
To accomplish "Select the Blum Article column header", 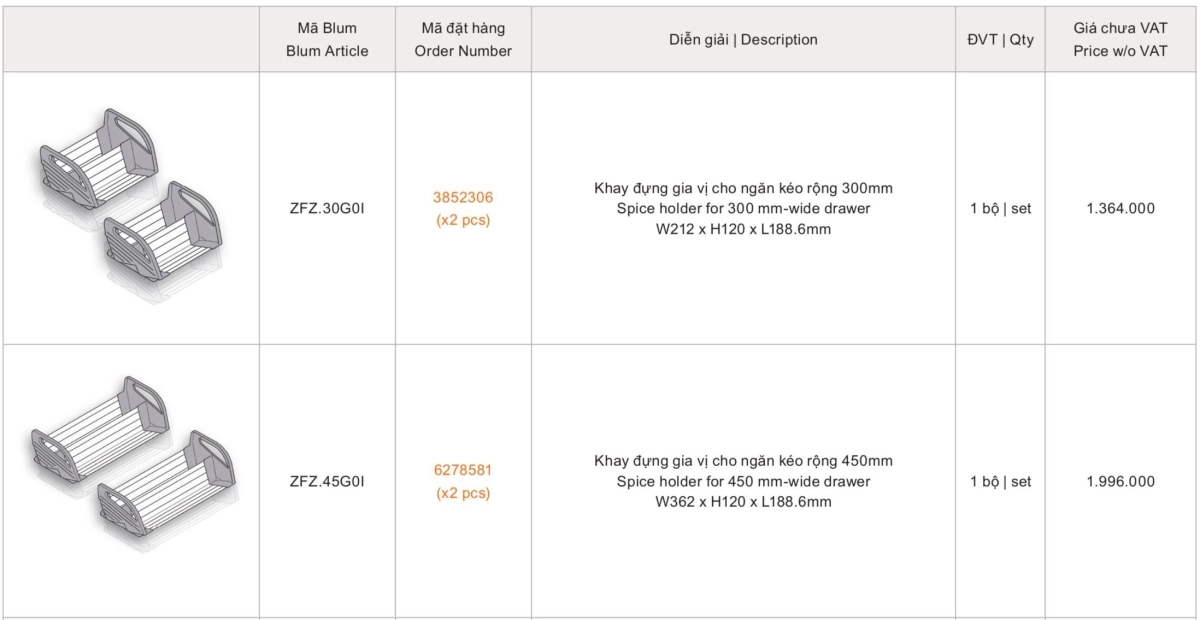I will tap(327, 39).
